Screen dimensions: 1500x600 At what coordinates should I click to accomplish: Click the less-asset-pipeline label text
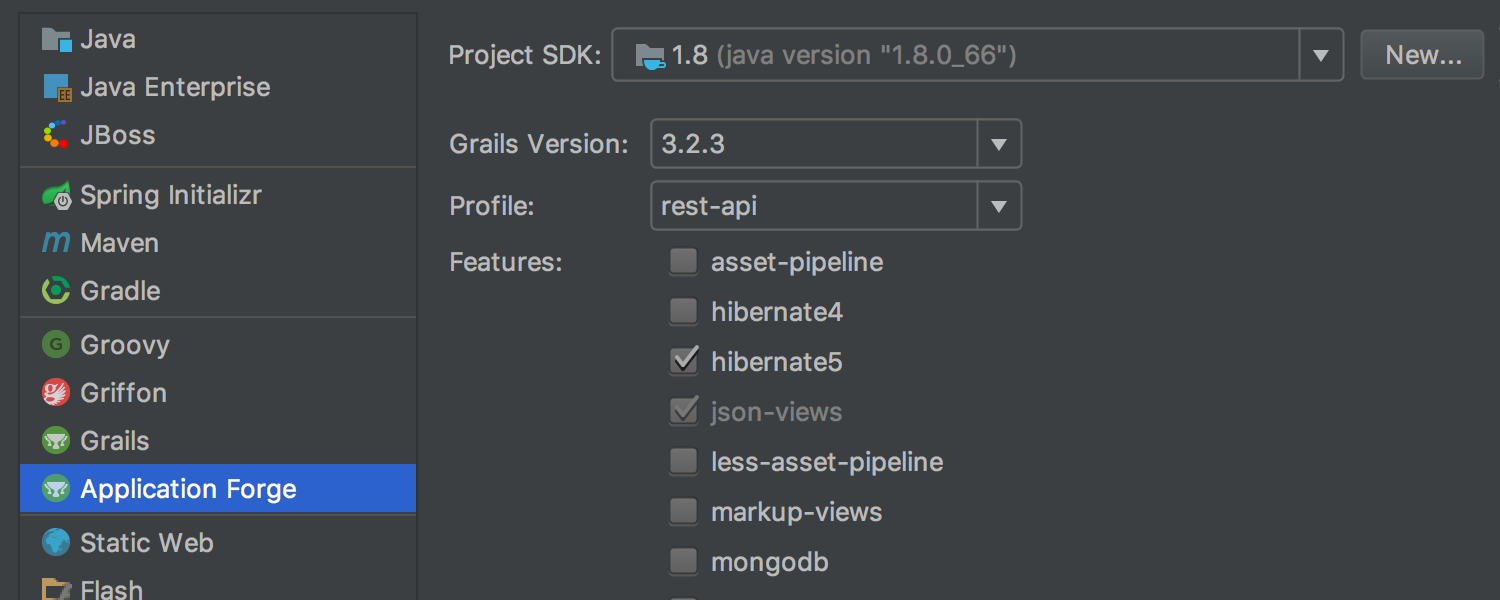[827, 462]
